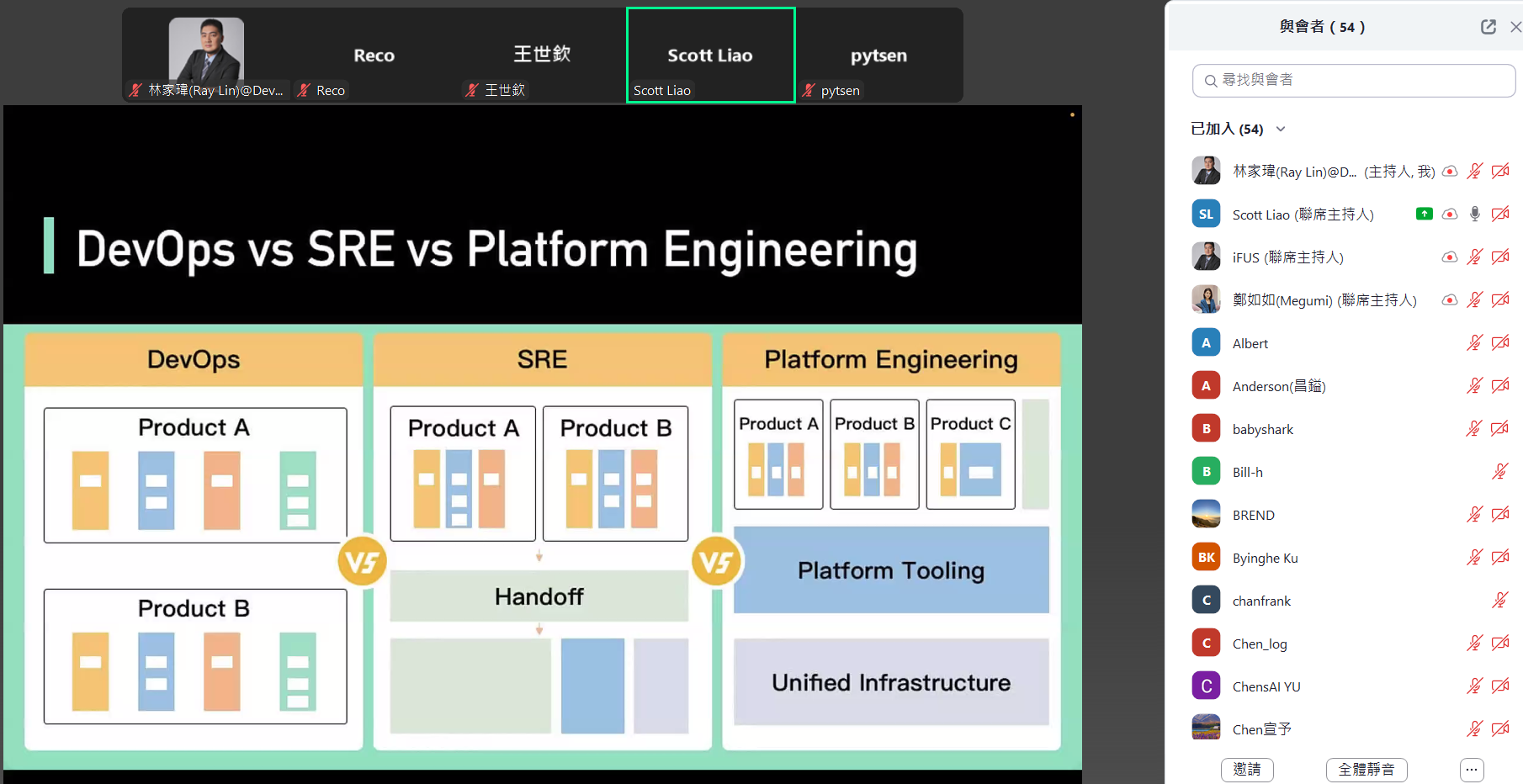Click babyshark's camera-off icon

click(1499, 428)
